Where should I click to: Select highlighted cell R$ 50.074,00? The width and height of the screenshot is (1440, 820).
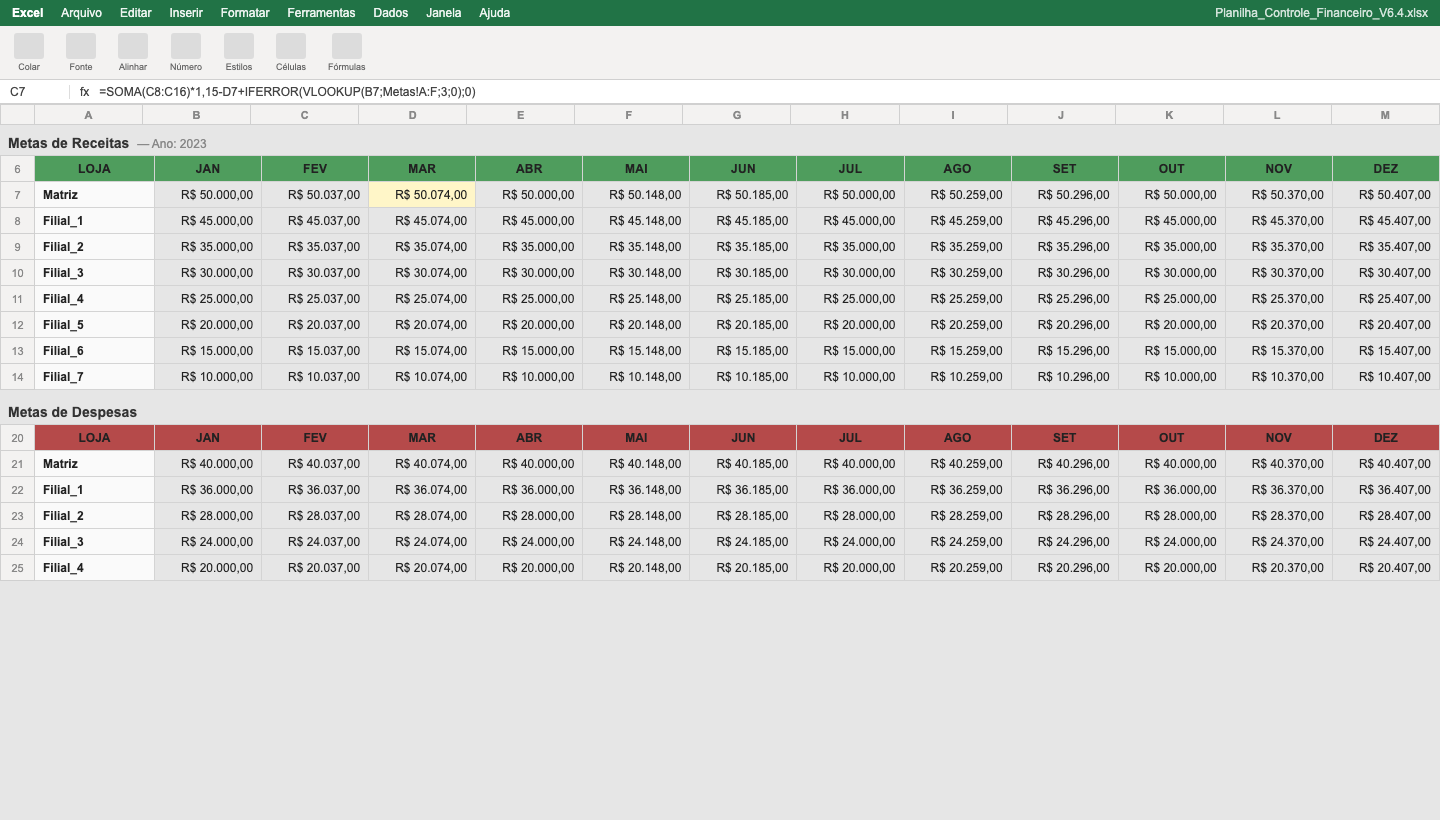click(x=422, y=195)
